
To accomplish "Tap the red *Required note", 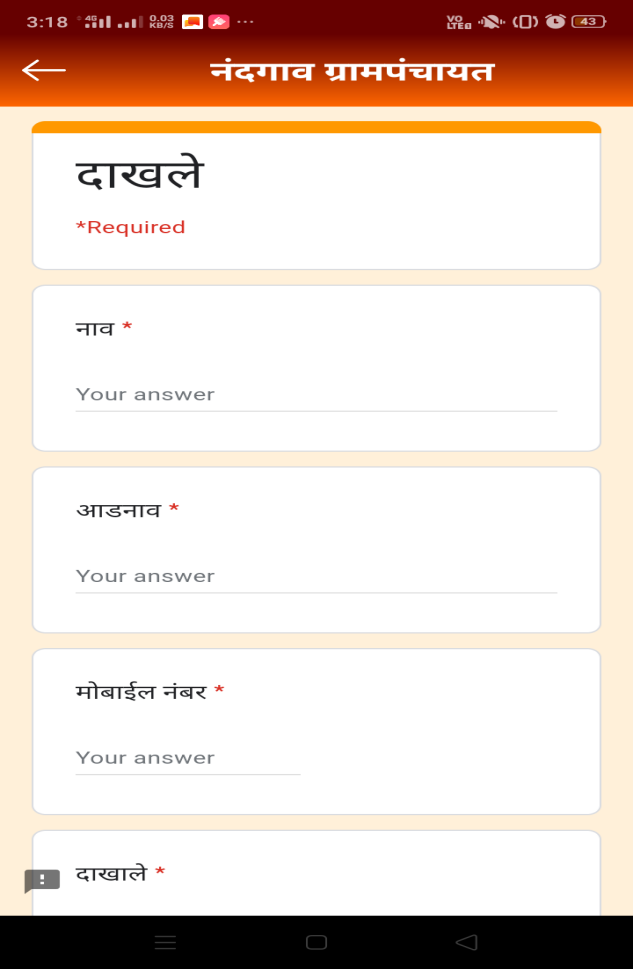I will coord(131,227).
